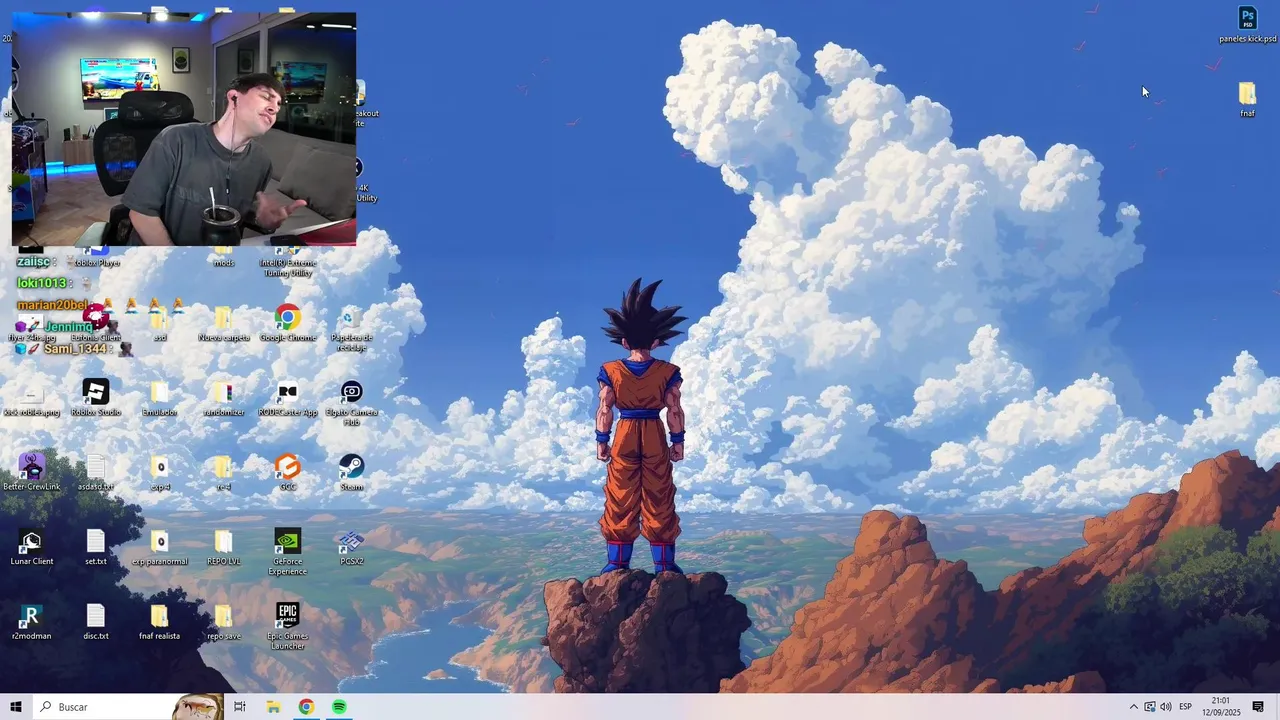Click the webcam overlay of the streamer
Image resolution: width=1280 pixels, height=720 pixels.
coord(184,128)
